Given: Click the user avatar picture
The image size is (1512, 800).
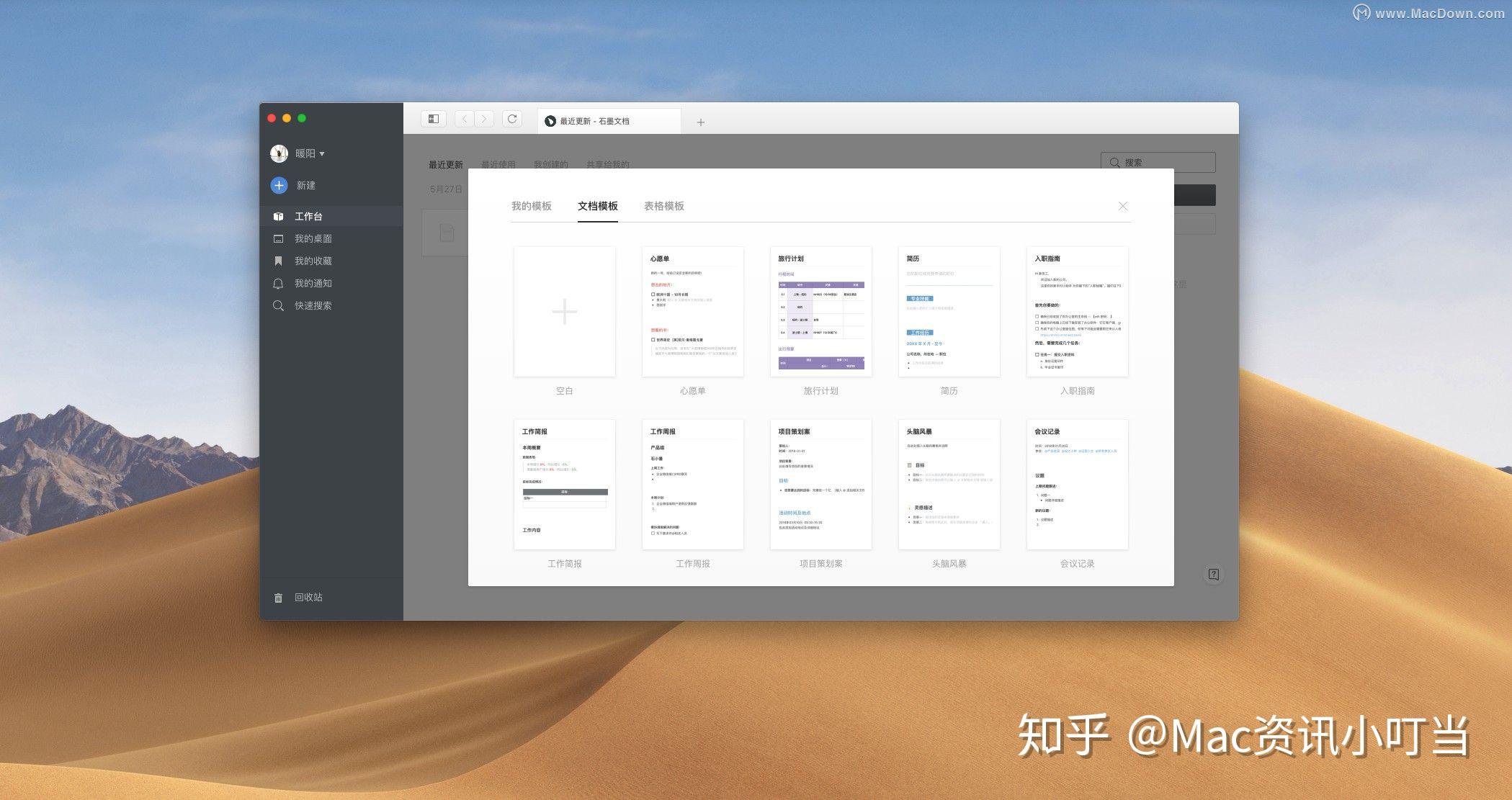Looking at the screenshot, I should pyautogui.click(x=279, y=153).
